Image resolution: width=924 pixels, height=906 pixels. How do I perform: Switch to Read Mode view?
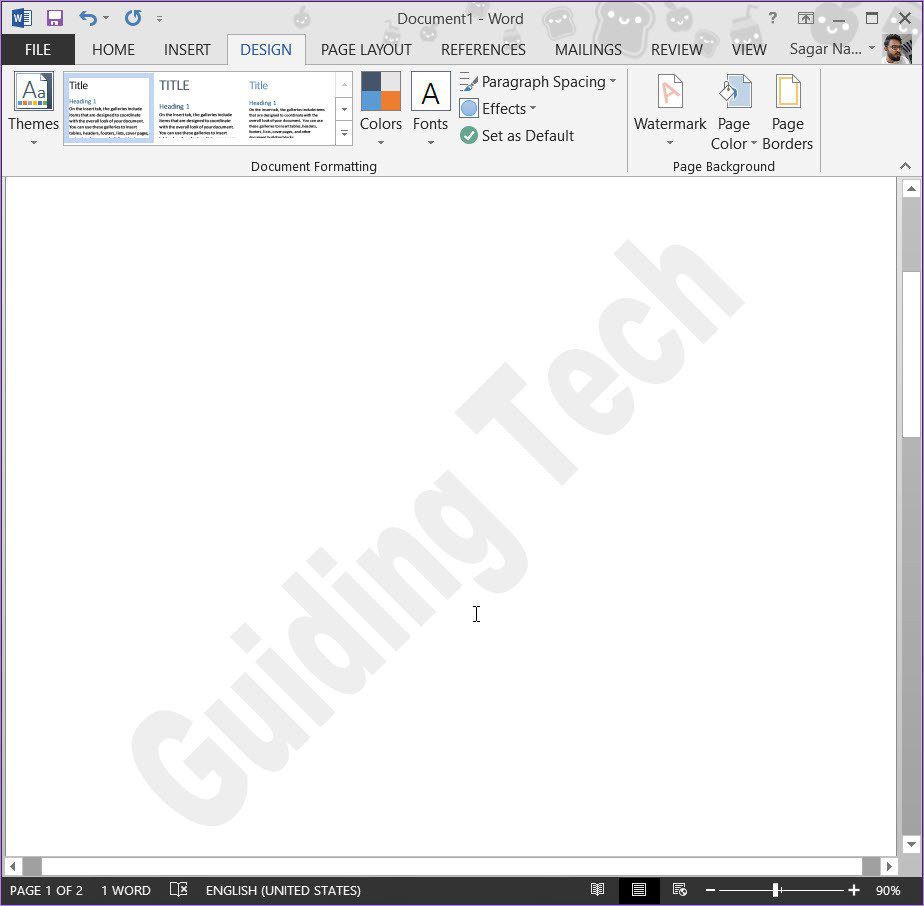tap(598, 889)
